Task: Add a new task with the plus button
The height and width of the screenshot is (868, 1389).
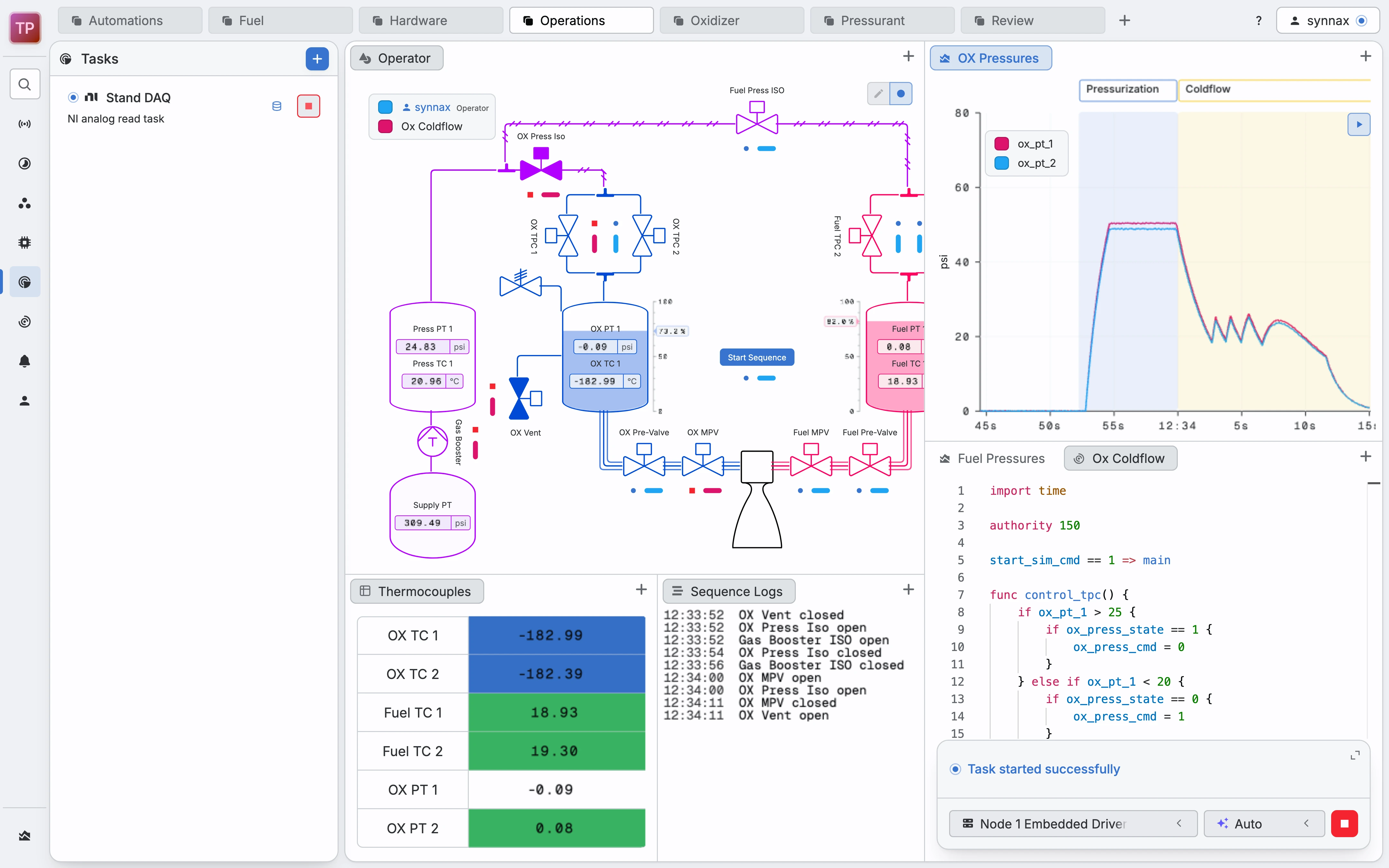Action: 317,59
